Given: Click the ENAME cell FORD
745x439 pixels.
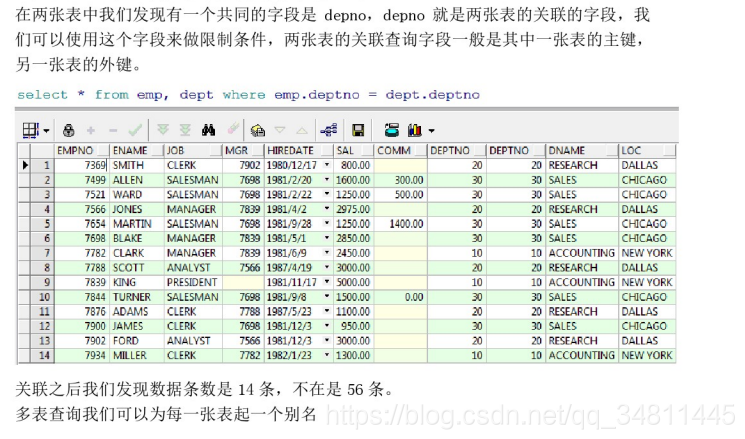Looking at the screenshot, I should coord(137,341).
